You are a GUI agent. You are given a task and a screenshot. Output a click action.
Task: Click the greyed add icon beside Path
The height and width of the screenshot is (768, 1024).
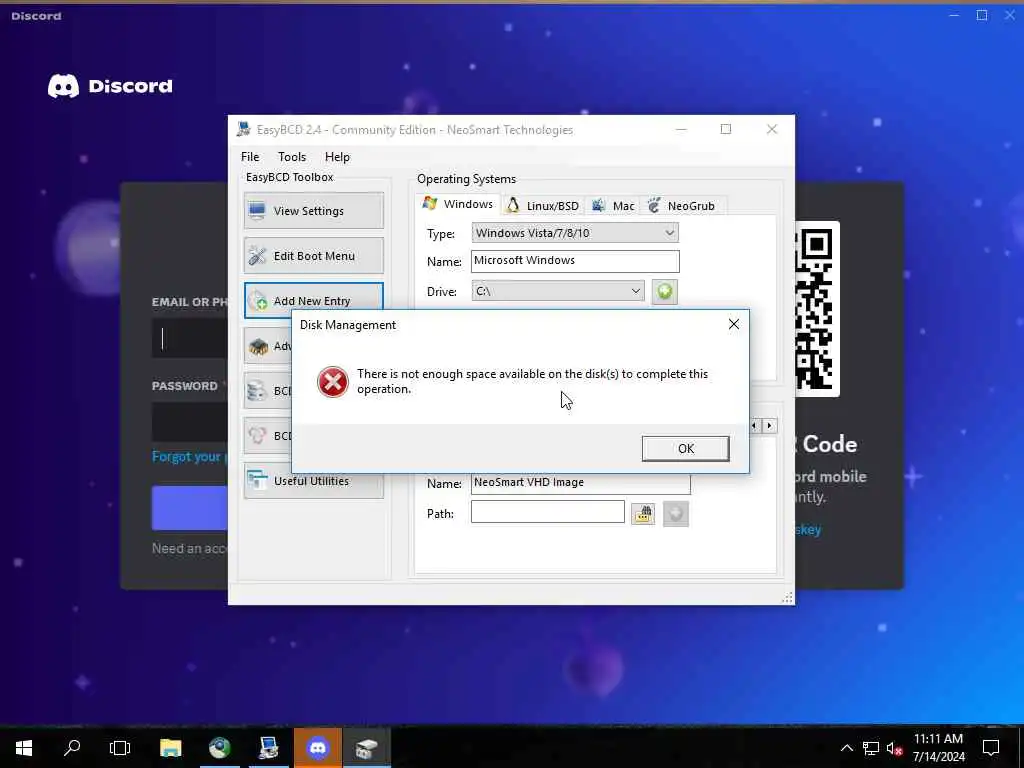676,514
